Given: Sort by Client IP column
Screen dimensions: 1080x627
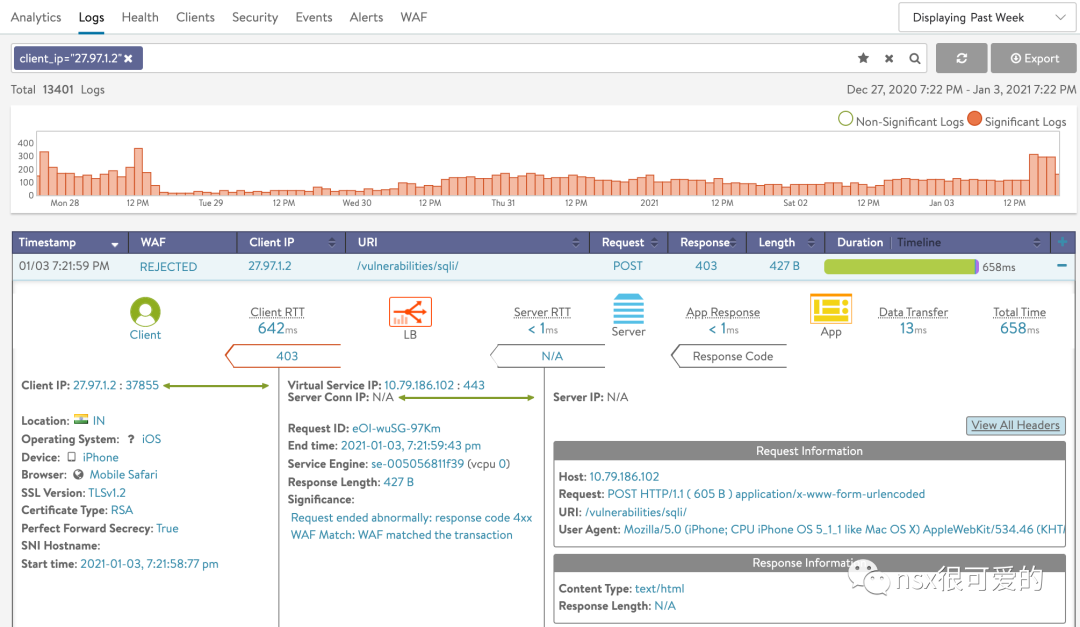Looking at the screenshot, I should 331,243.
